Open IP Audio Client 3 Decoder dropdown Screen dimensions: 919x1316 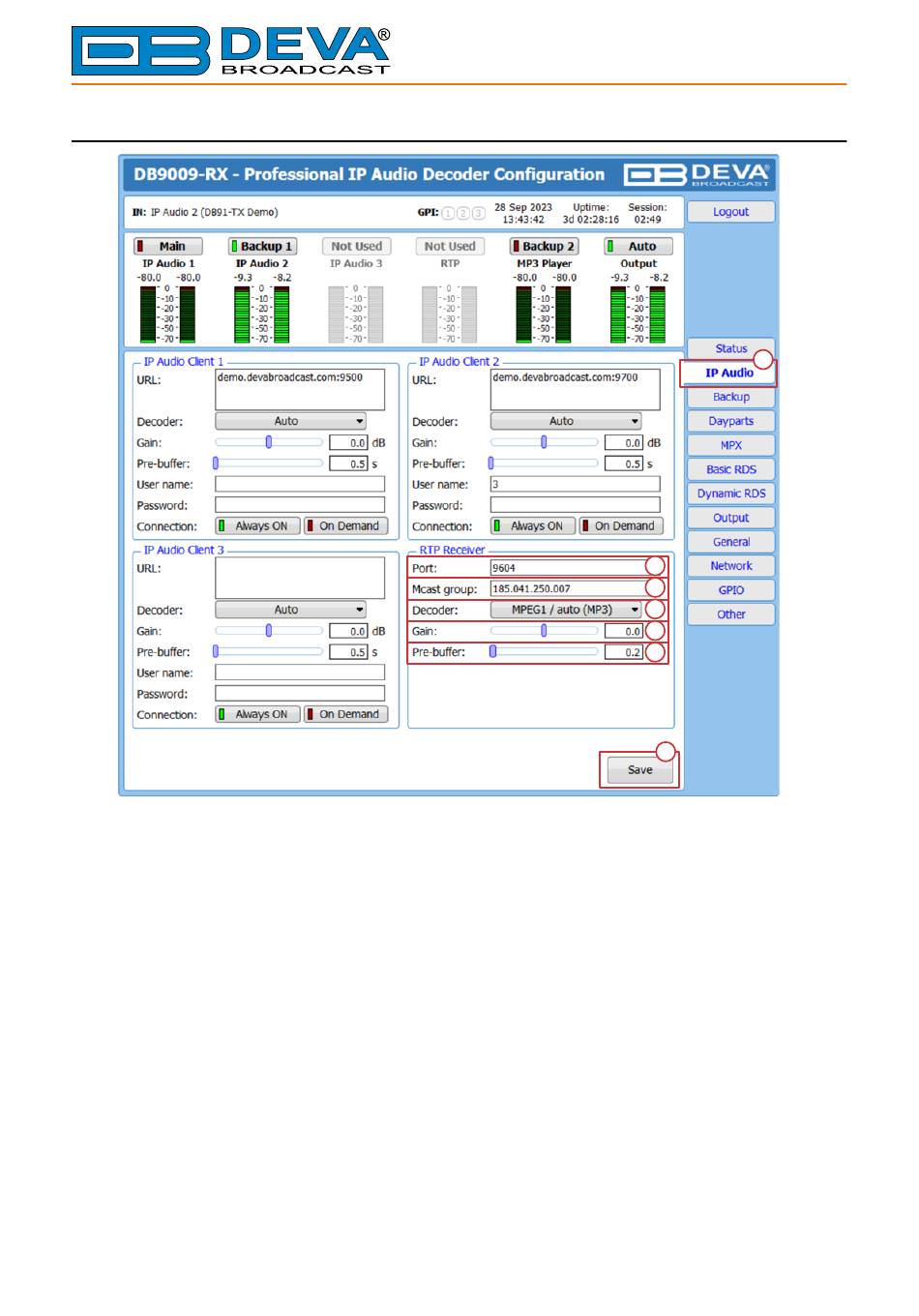(290, 611)
